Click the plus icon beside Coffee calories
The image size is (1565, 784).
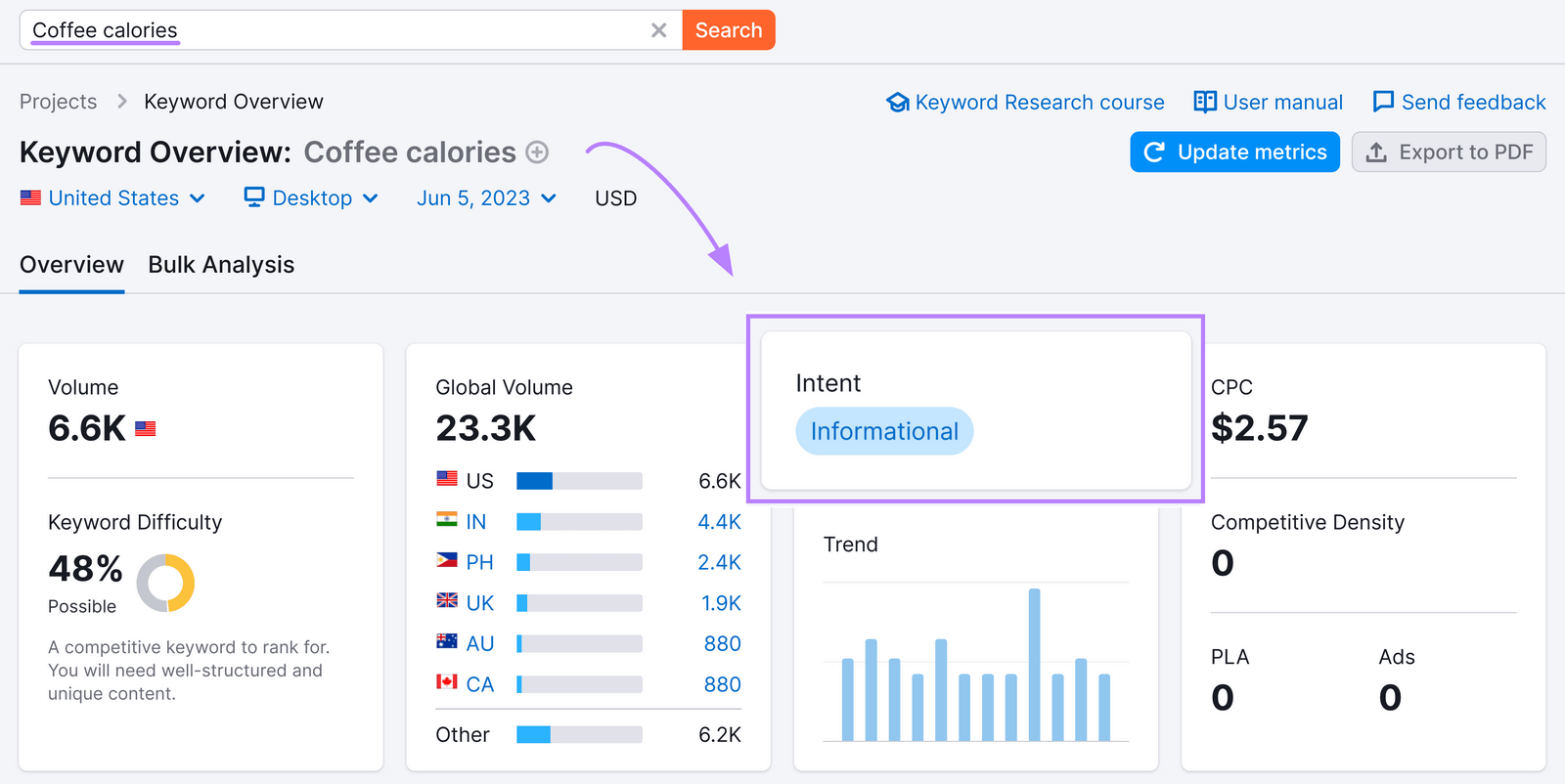537,152
